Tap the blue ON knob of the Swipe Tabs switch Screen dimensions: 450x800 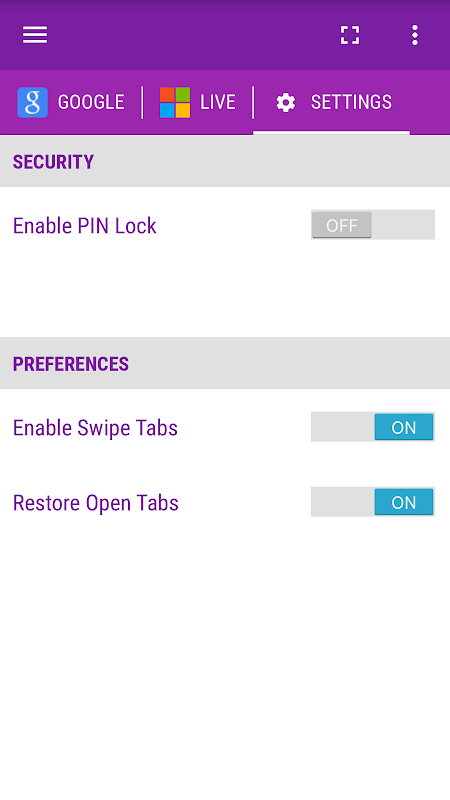click(x=404, y=427)
